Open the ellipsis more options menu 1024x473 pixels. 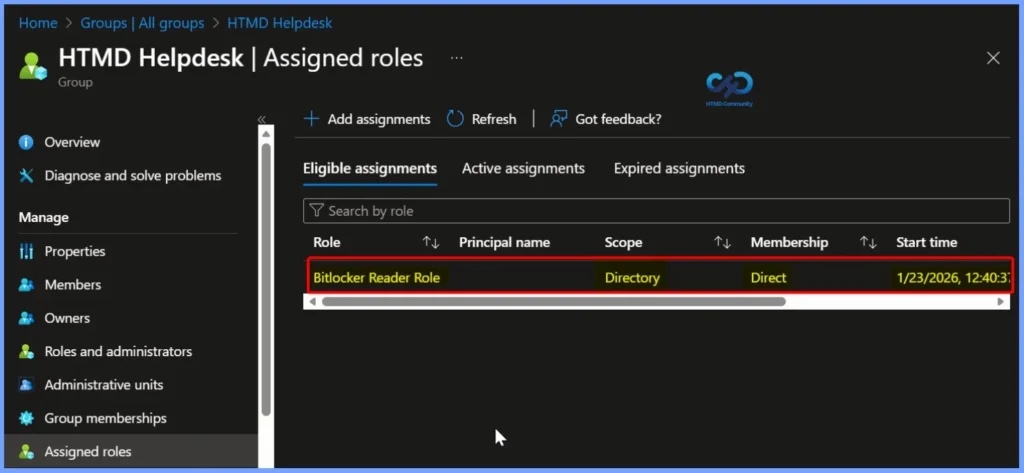coord(456,58)
